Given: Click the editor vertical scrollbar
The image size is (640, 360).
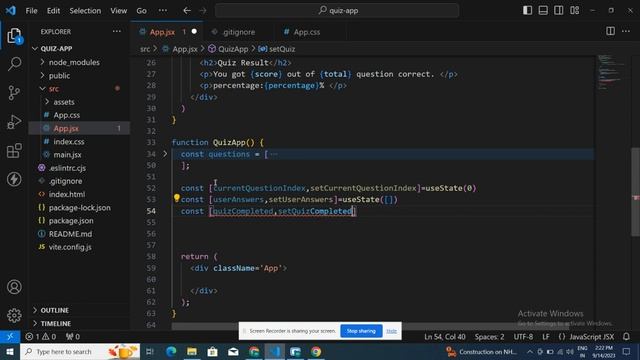Looking at the screenshot, I should tap(635, 192).
